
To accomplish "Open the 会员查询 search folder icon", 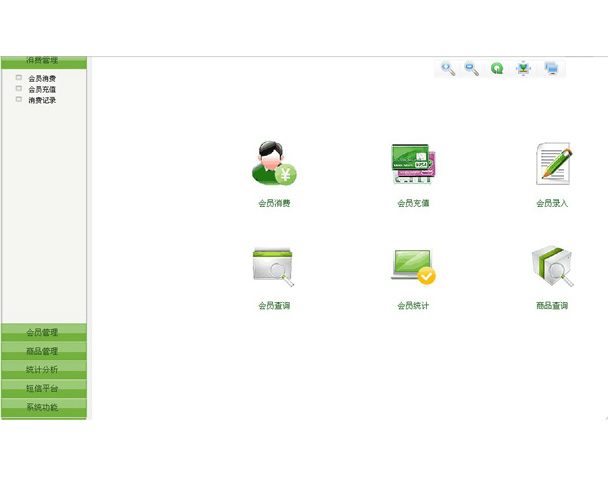I will [x=273, y=267].
